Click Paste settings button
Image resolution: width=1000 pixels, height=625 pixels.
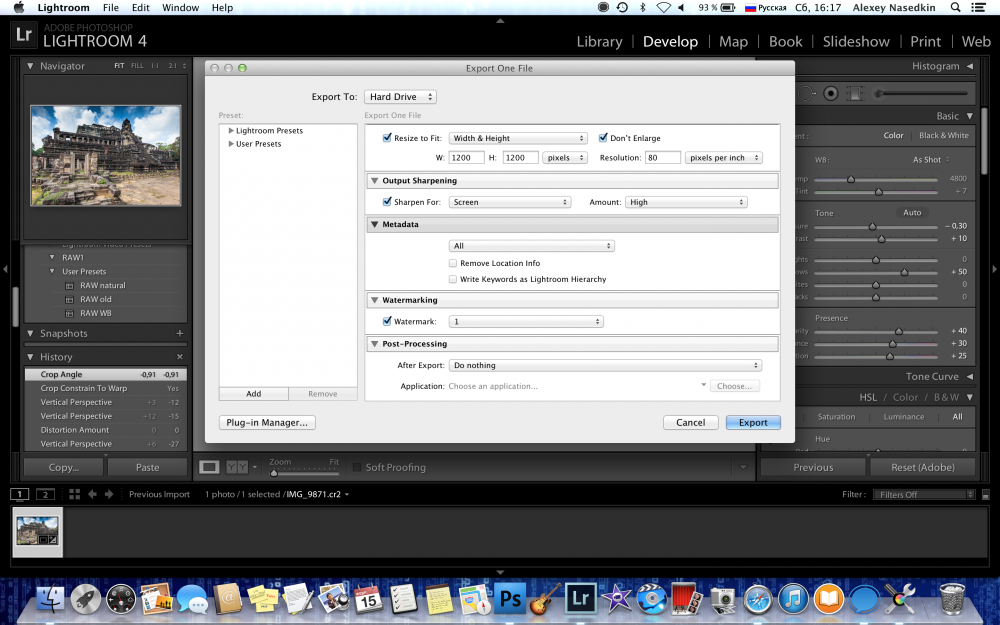click(147, 467)
